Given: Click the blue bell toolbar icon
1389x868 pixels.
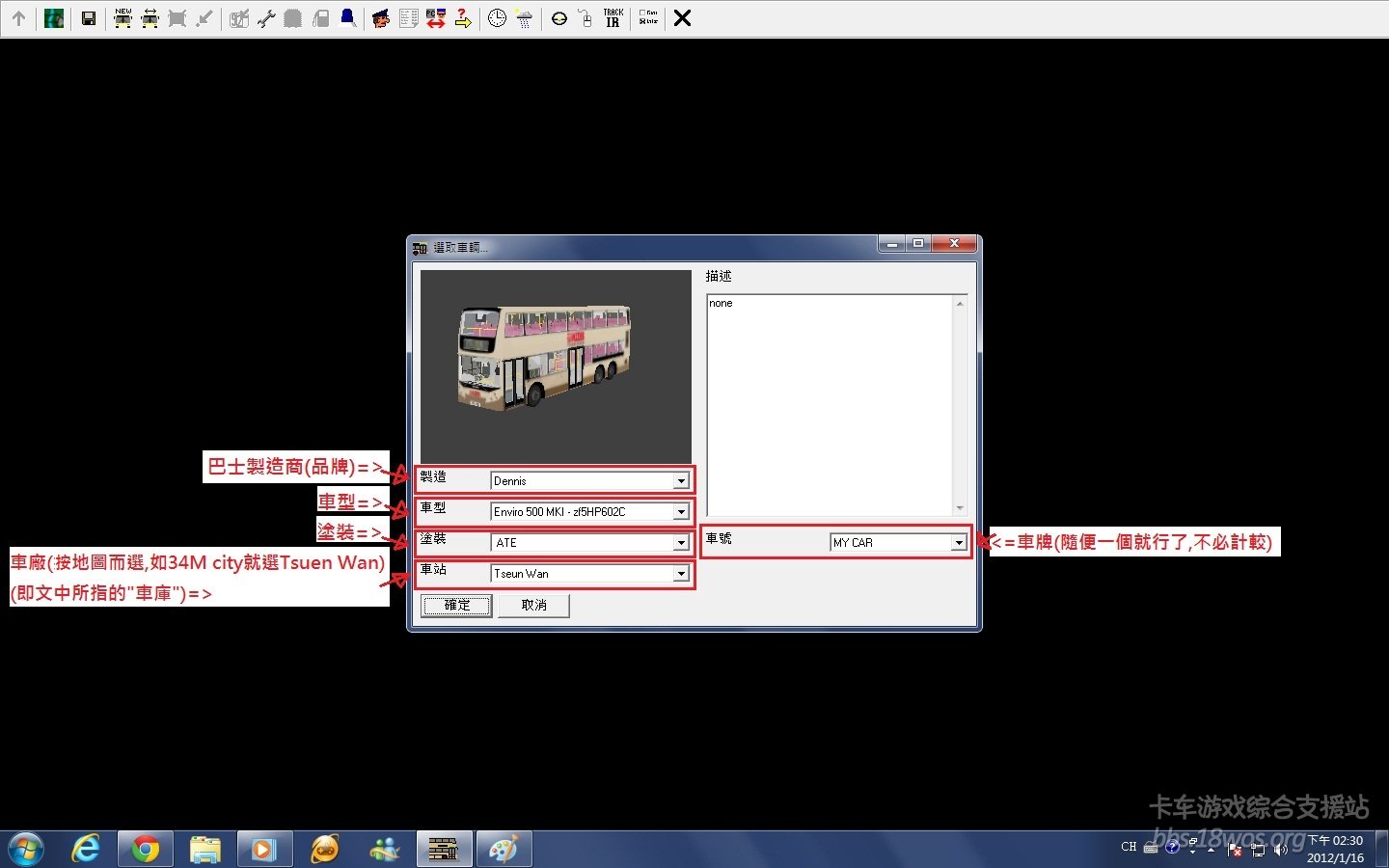Looking at the screenshot, I should point(347,18).
